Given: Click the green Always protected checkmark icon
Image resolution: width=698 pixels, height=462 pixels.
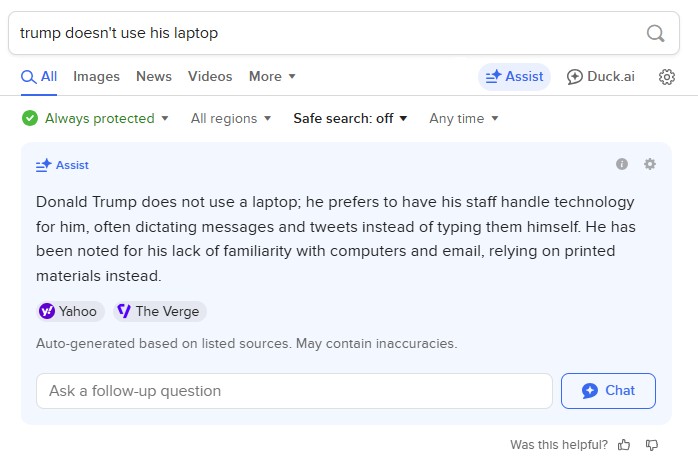Looking at the screenshot, I should pos(30,118).
